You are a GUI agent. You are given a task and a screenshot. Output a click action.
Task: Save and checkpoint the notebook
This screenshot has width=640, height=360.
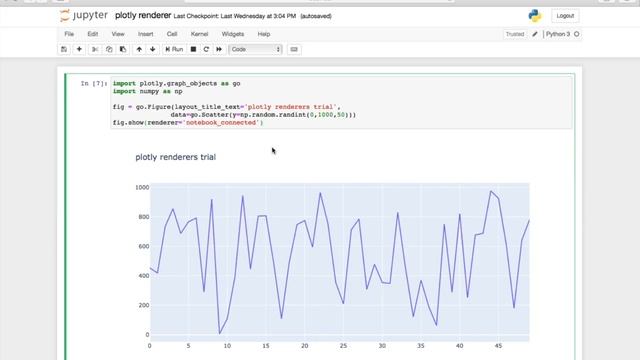64,49
